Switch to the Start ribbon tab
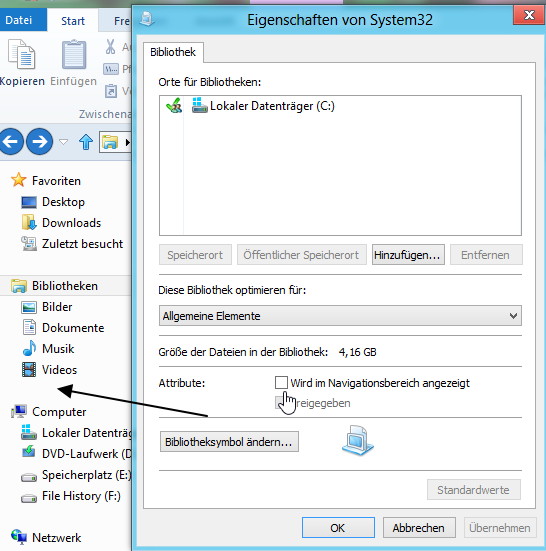 pos(73,21)
